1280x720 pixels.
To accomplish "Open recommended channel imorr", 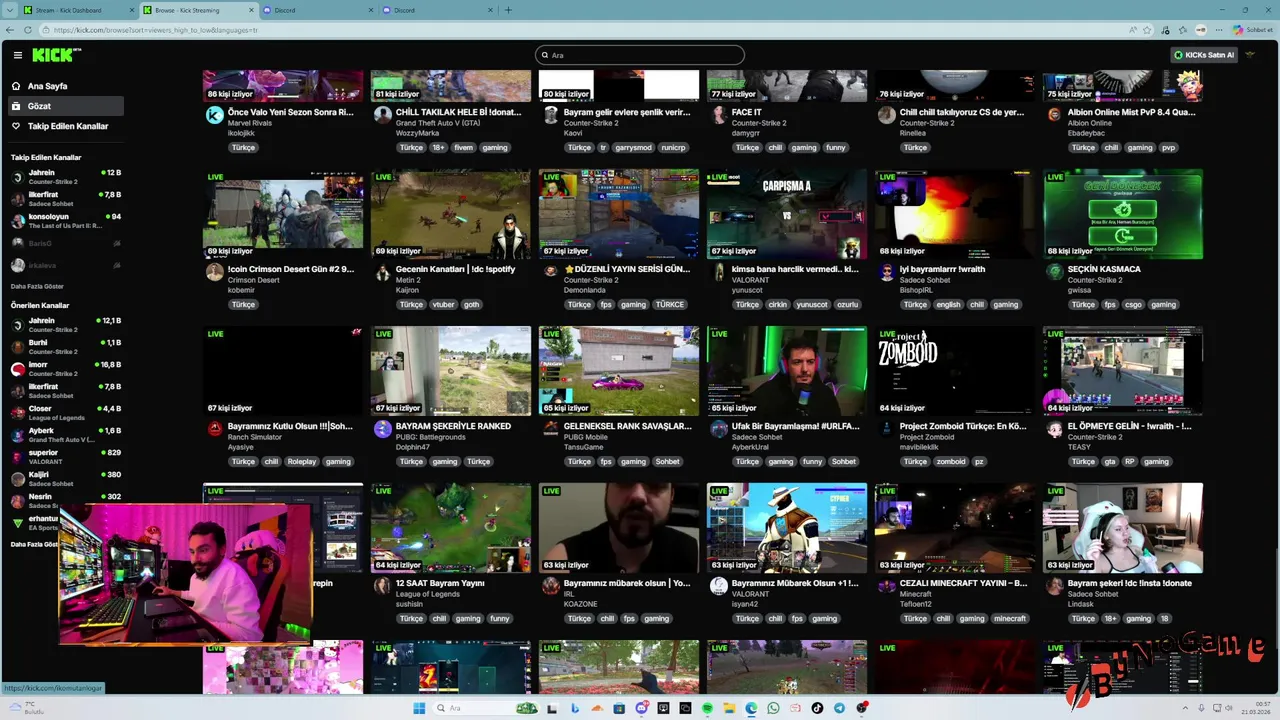I will click(65, 369).
